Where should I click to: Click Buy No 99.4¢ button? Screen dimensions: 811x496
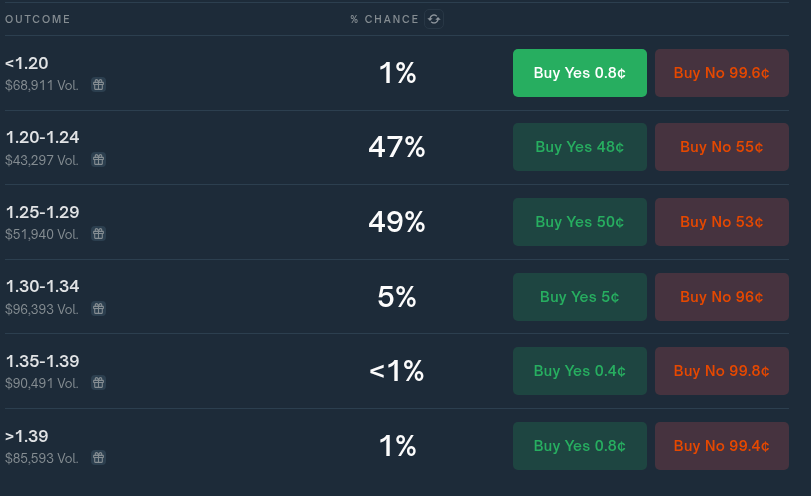tap(722, 446)
